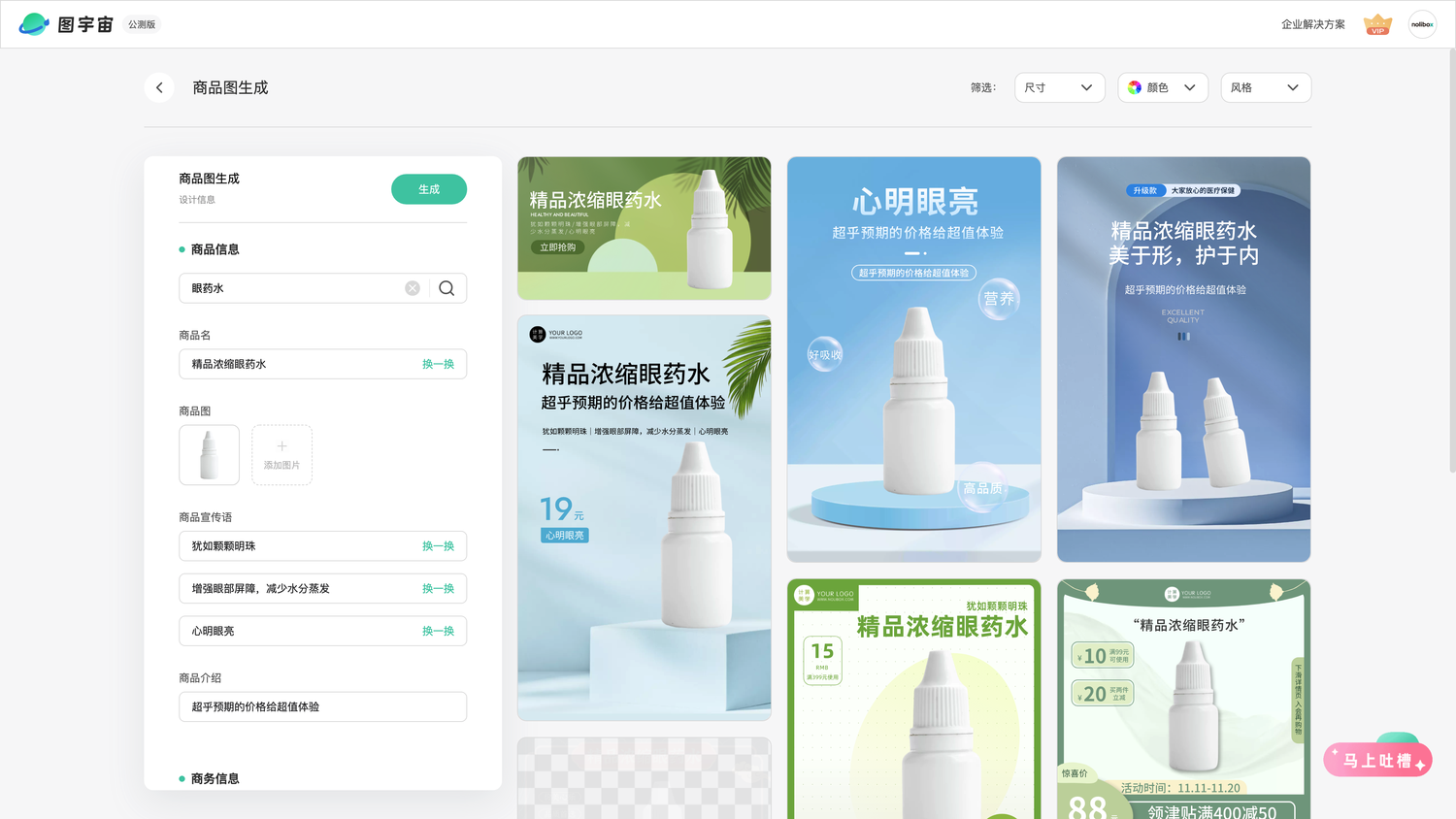
Task: Open the green palm-leaf banner template
Action: 645,228
